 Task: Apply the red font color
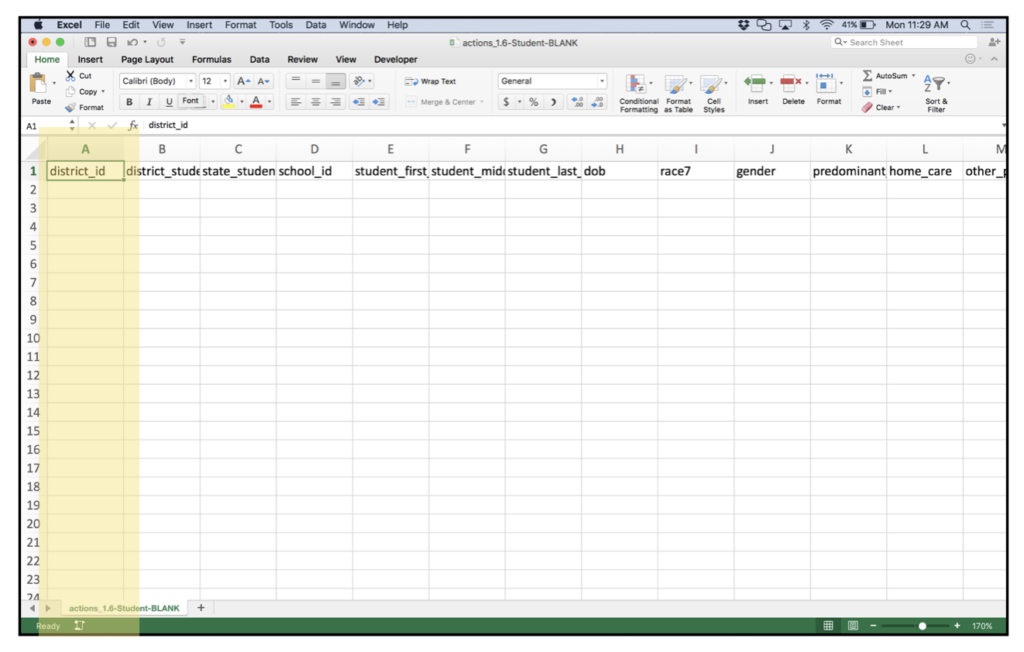click(256, 102)
